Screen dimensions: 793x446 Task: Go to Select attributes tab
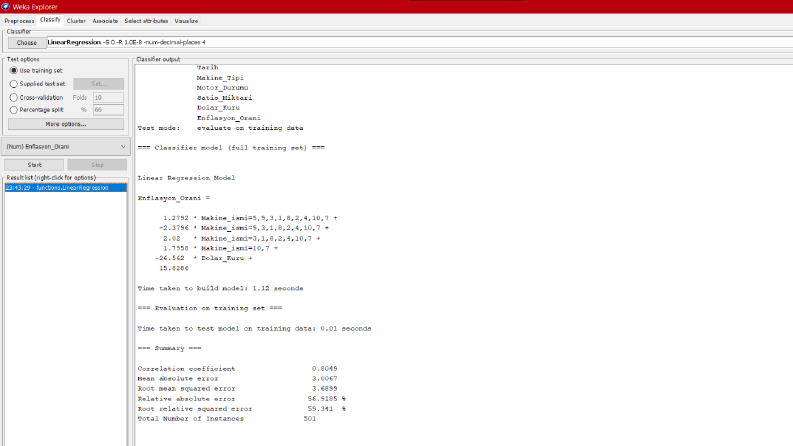[x=146, y=21]
